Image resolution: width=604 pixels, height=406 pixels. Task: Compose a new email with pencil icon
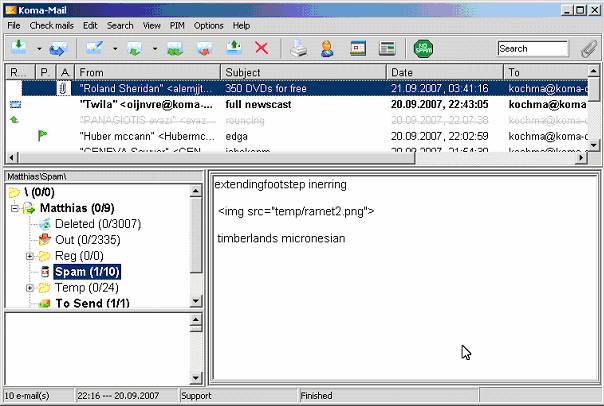click(x=94, y=48)
